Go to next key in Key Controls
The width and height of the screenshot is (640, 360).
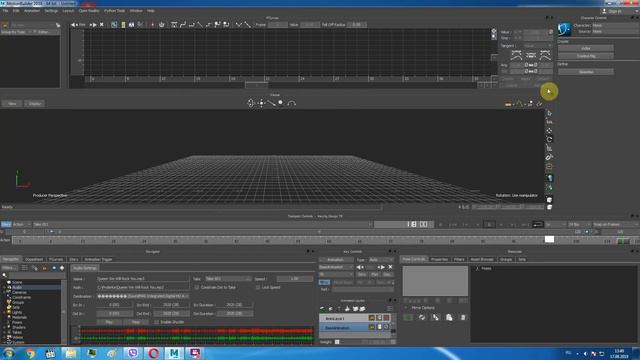coord(381,267)
